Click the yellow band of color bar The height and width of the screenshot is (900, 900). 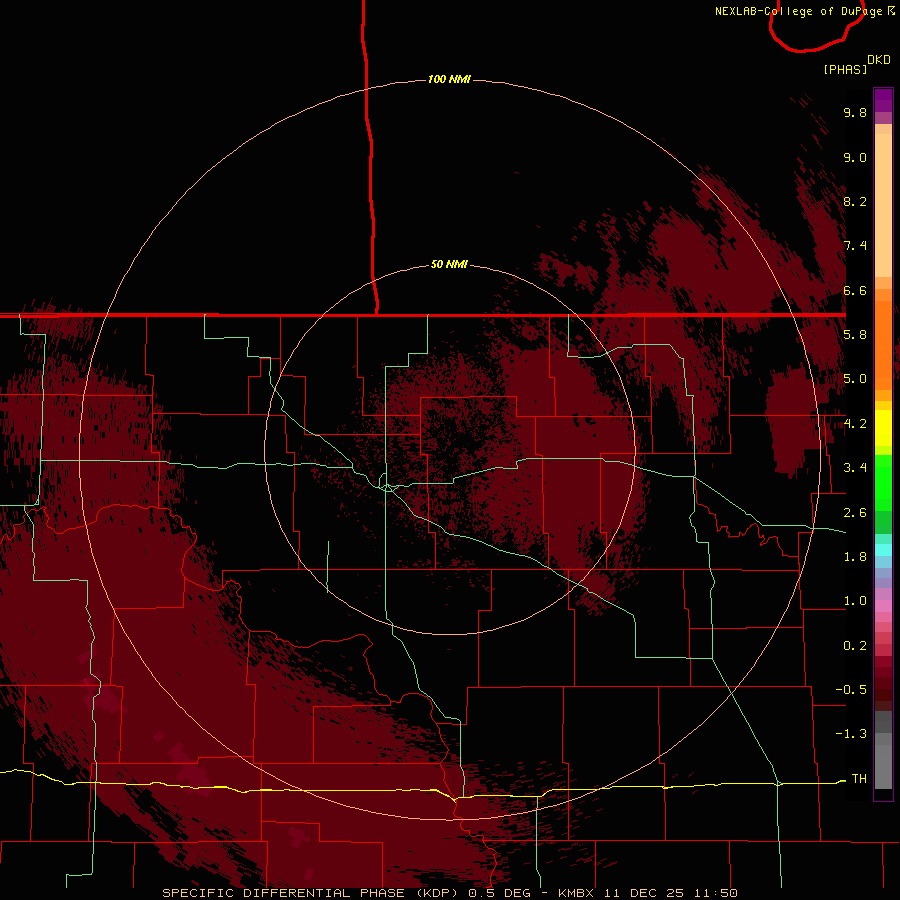click(883, 428)
